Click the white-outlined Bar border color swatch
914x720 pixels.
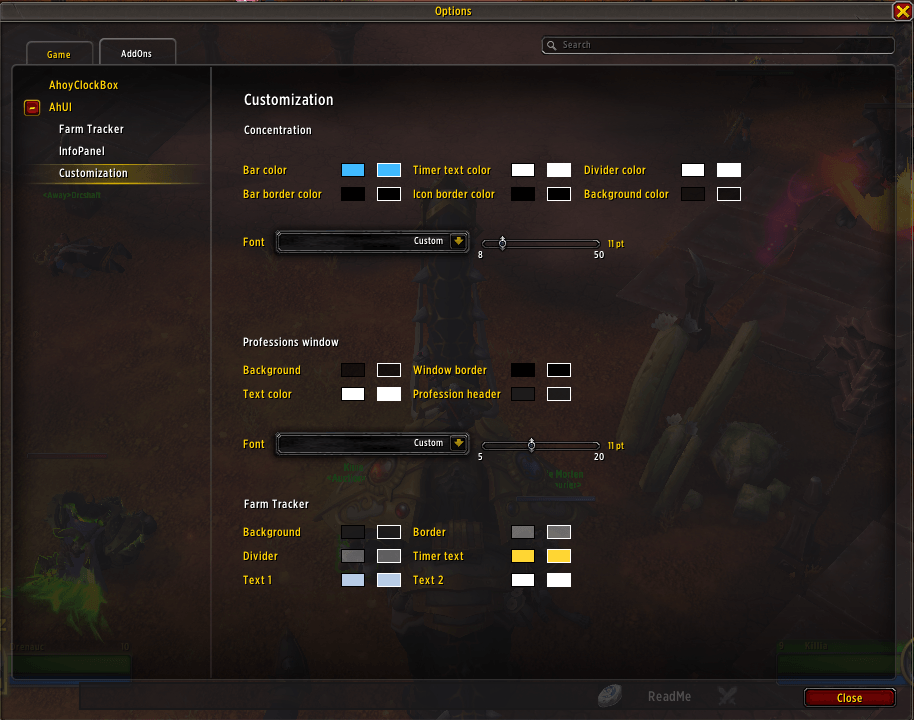389,194
